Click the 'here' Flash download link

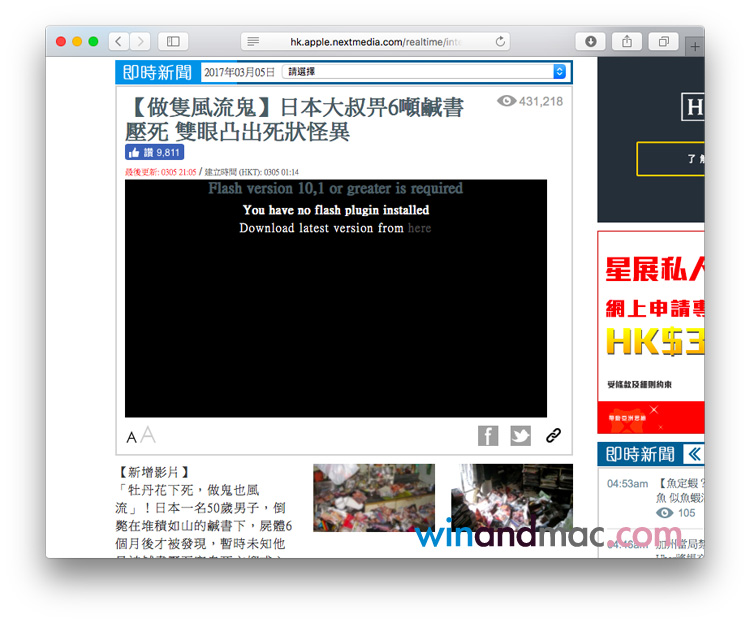click(419, 228)
